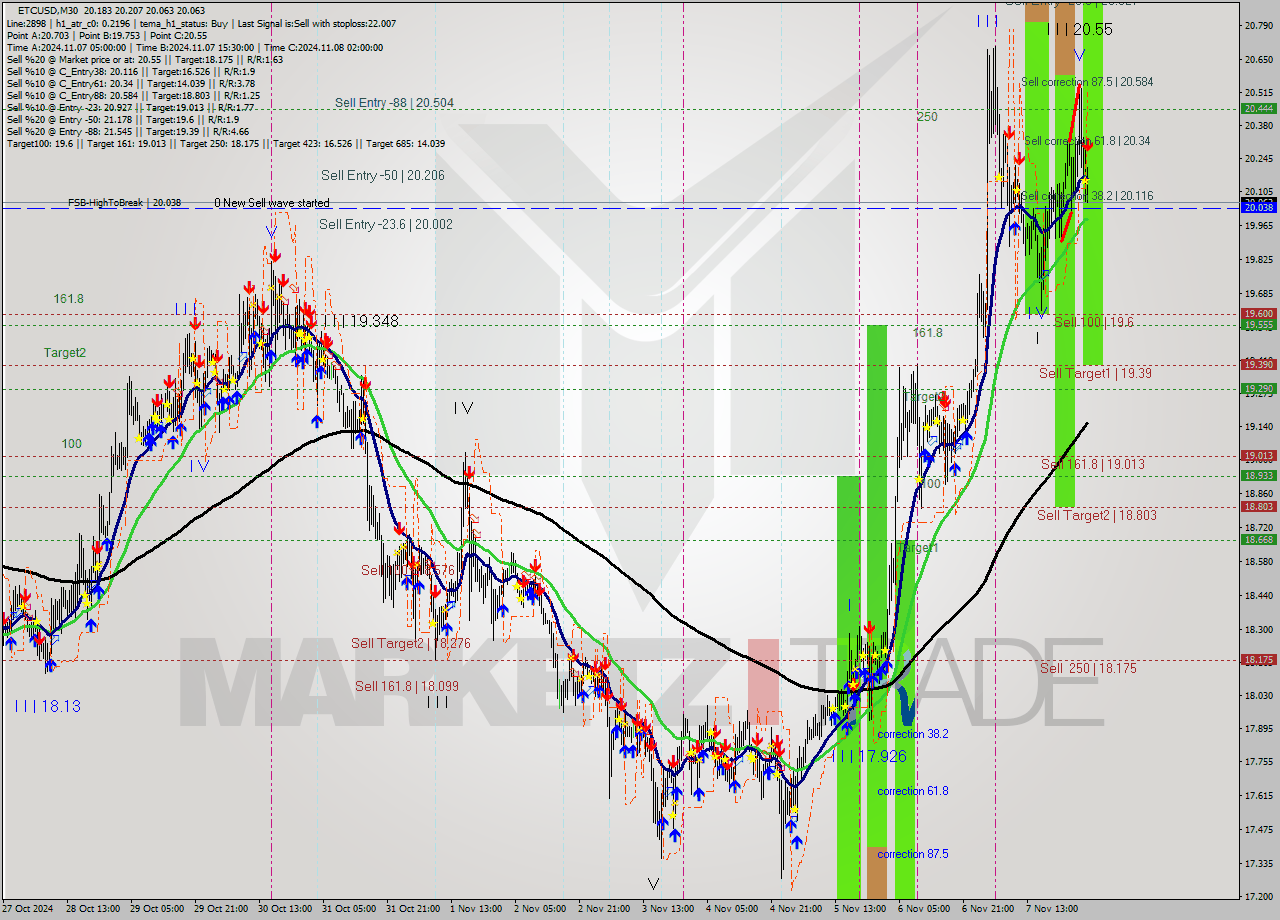
Task: Click the 'Sell Target2 | 18.276' label
Action: pyautogui.click(x=411, y=643)
